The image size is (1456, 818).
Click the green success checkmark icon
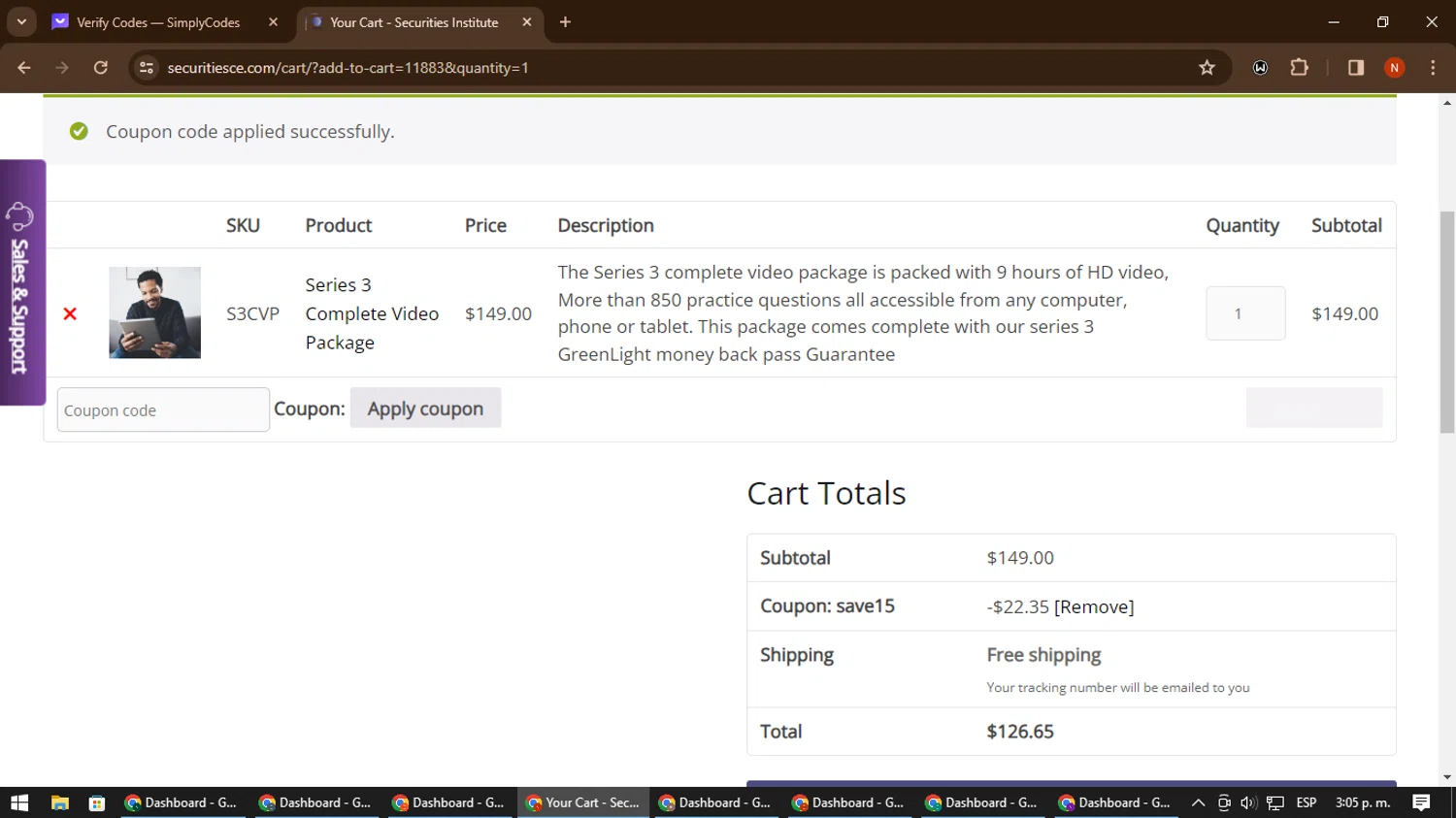click(x=79, y=131)
